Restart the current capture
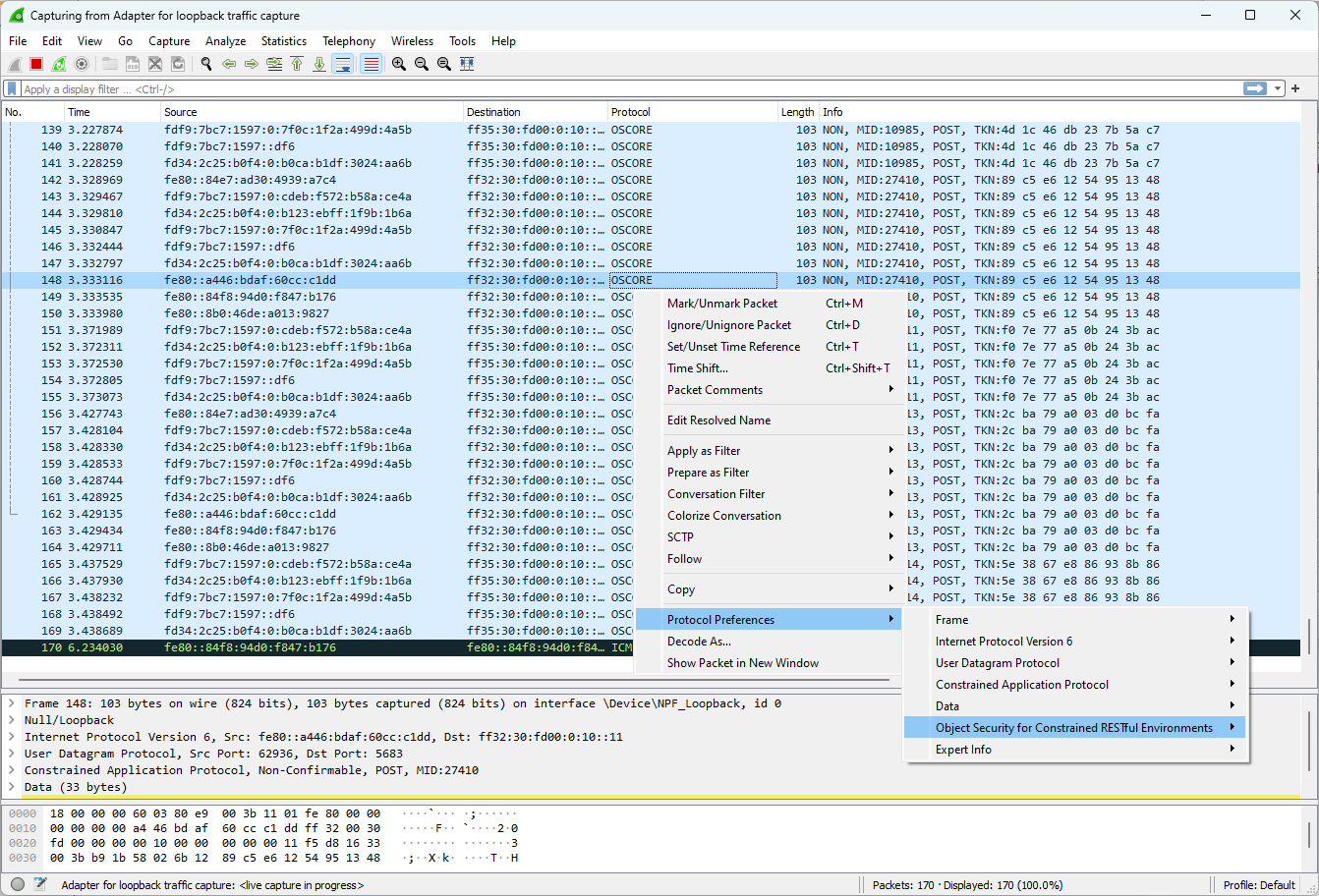 (59, 64)
